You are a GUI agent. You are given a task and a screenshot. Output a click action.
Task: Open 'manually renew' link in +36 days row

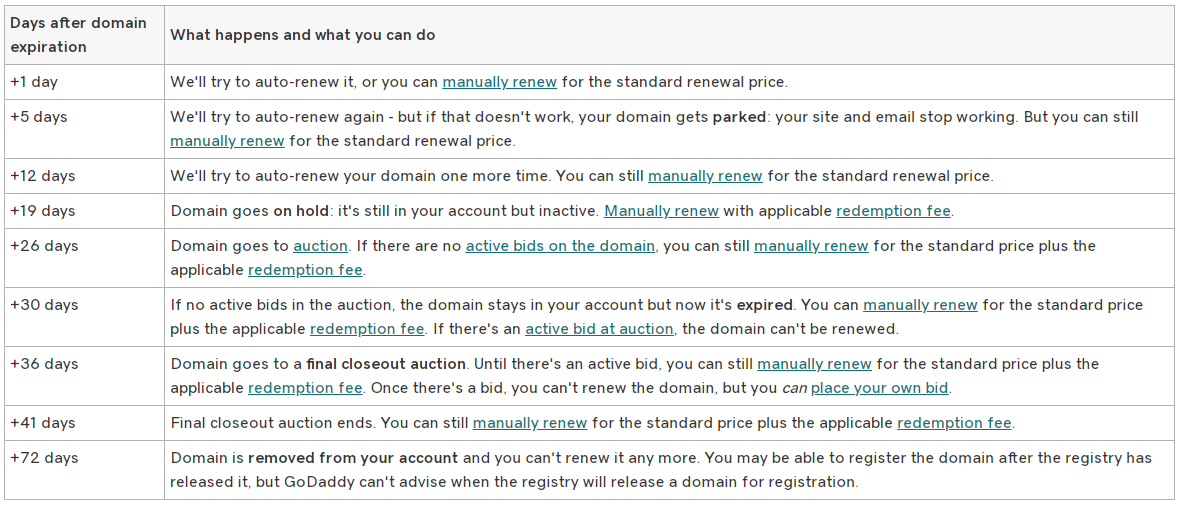(814, 364)
